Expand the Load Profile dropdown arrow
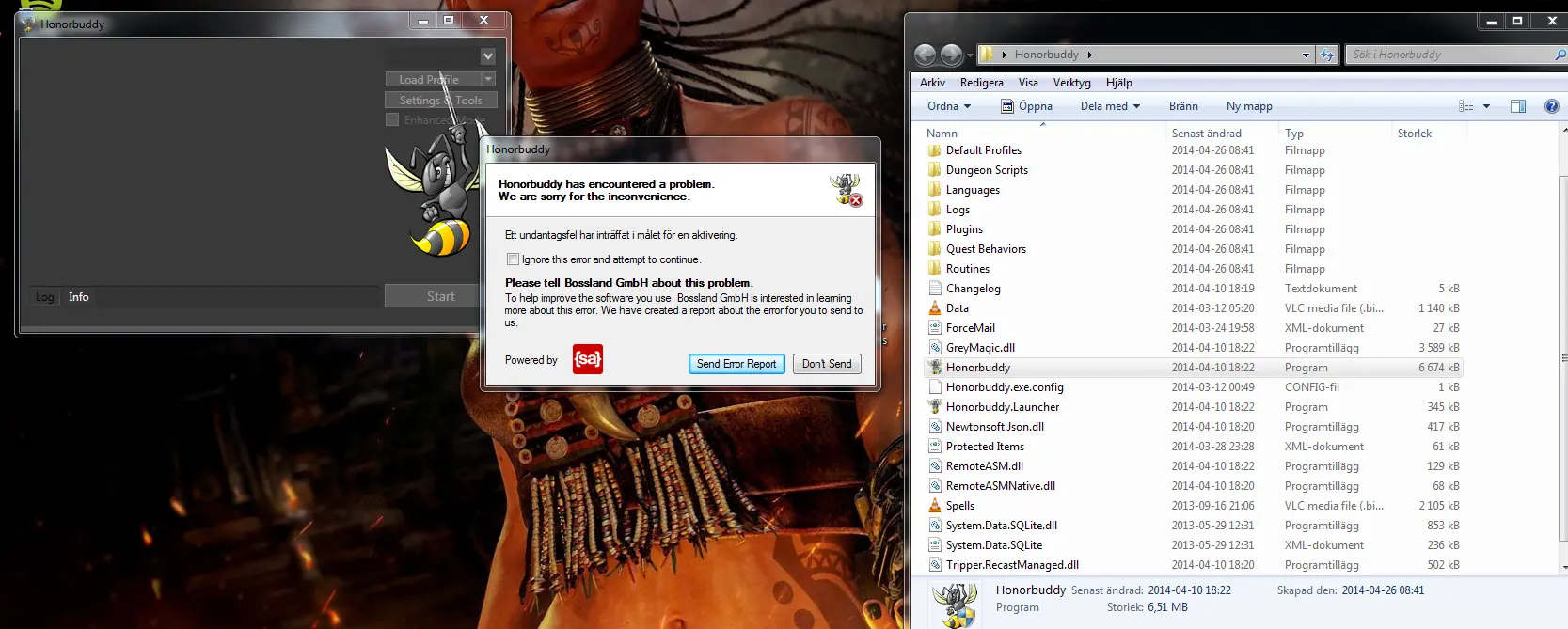Image resolution: width=1568 pixels, height=629 pixels. click(x=488, y=80)
